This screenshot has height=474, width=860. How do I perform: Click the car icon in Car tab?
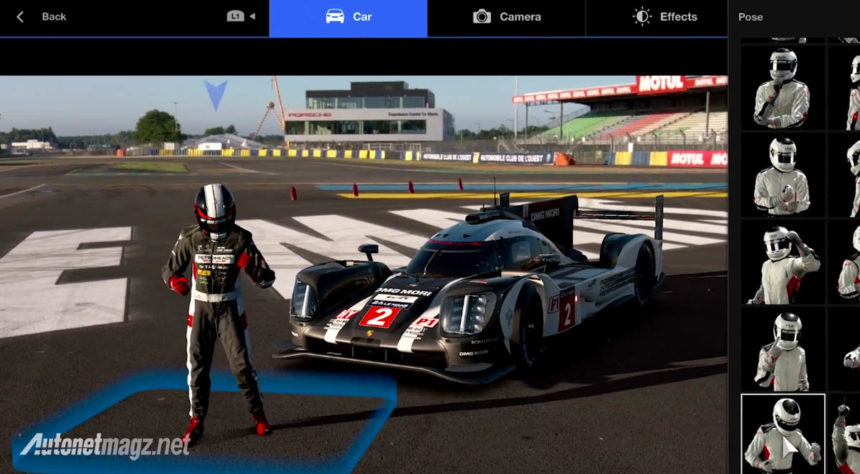(335, 16)
